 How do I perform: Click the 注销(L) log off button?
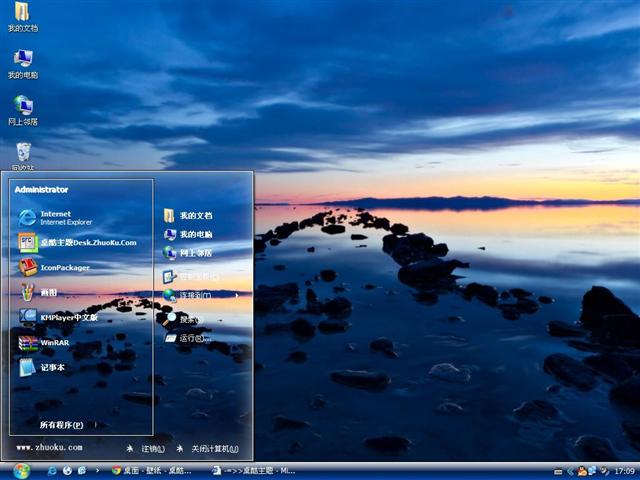pyautogui.click(x=149, y=448)
